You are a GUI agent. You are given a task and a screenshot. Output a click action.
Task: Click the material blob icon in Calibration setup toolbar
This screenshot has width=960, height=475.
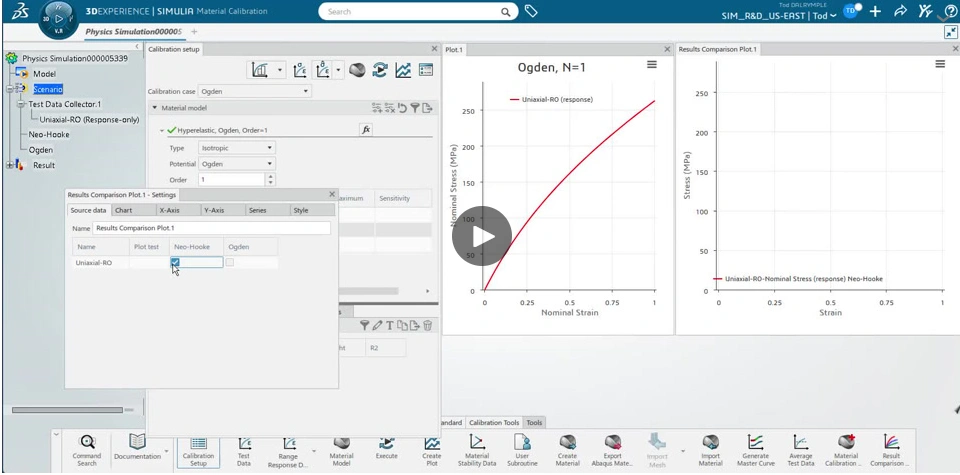click(x=357, y=70)
